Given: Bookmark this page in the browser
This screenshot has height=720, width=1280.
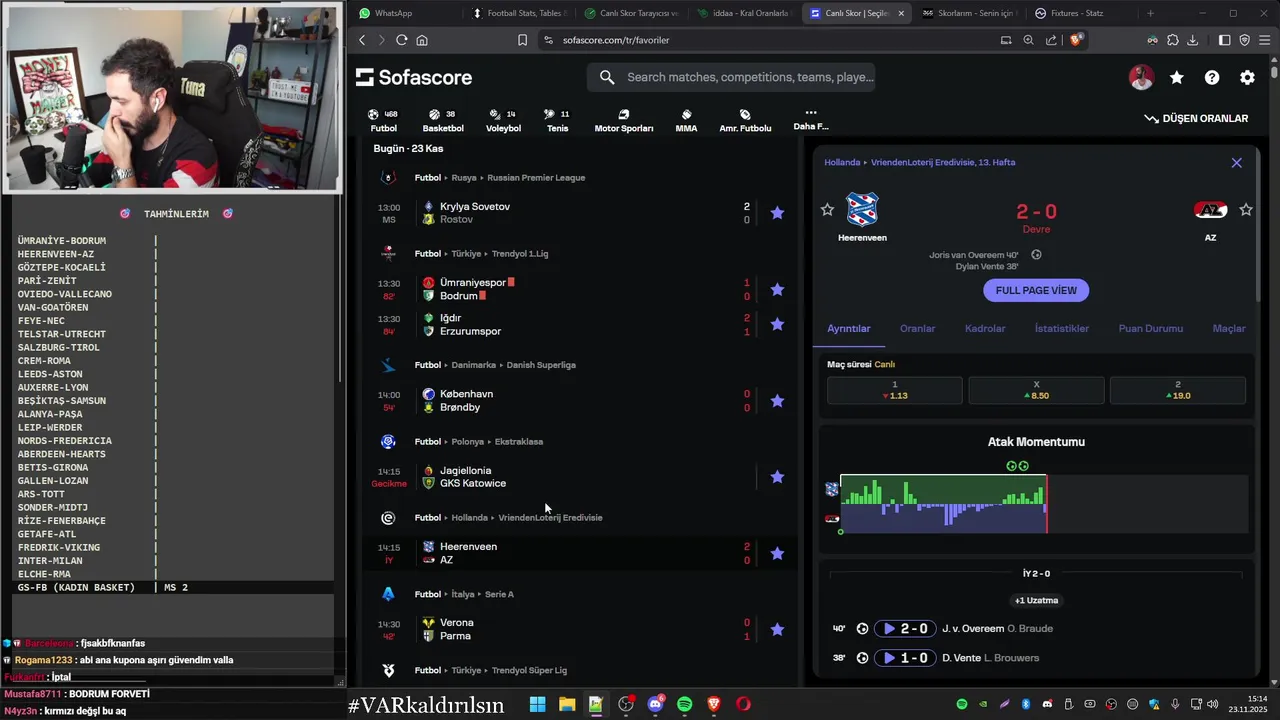Looking at the screenshot, I should click(x=522, y=40).
